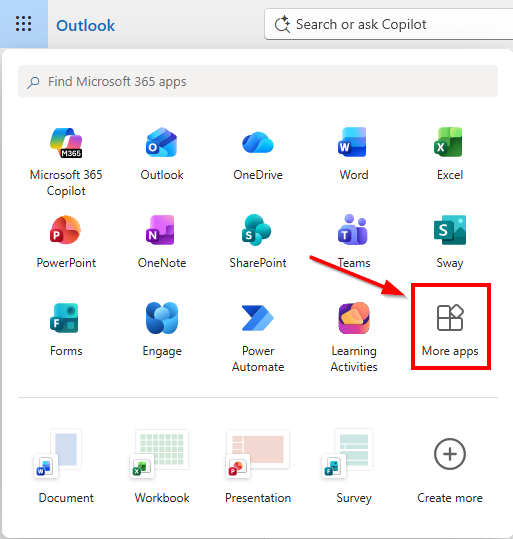This screenshot has height=539, width=513.
Task: Create a new PowerPoint Presentation
Action: [x=258, y=467]
